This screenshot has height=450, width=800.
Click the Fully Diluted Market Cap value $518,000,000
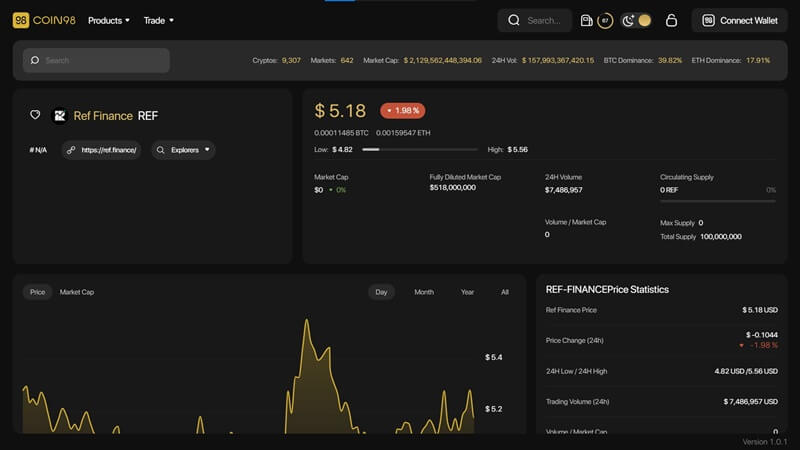(x=453, y=188)
